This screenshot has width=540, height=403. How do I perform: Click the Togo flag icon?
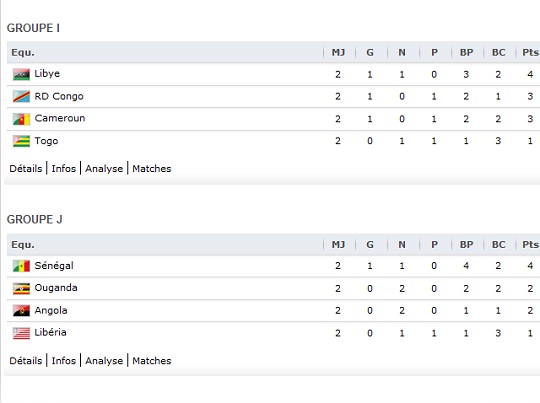21,141
